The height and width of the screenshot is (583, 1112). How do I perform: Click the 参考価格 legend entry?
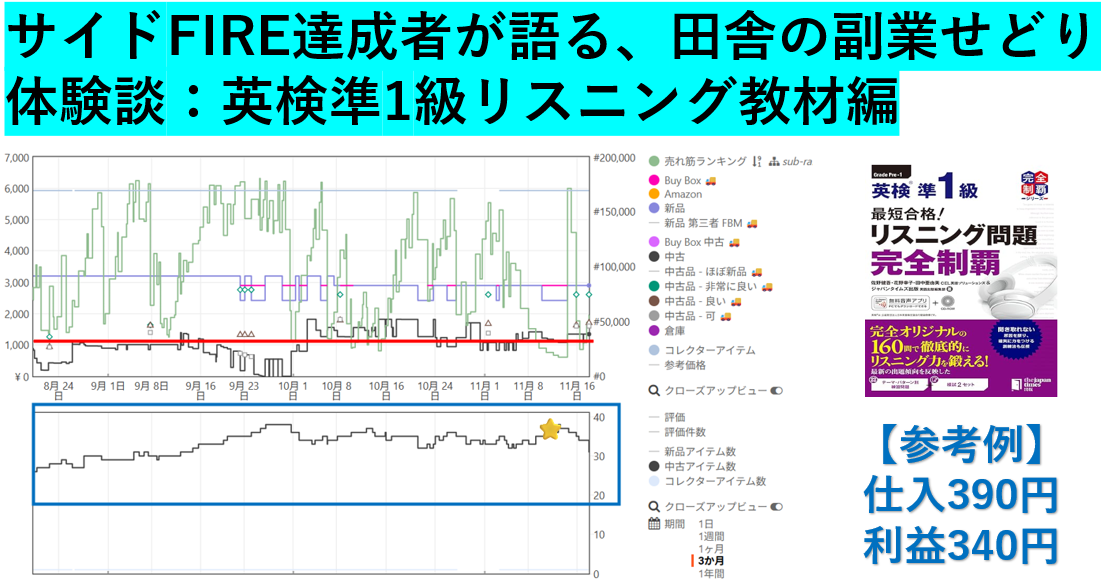click(x=684, y=365)
